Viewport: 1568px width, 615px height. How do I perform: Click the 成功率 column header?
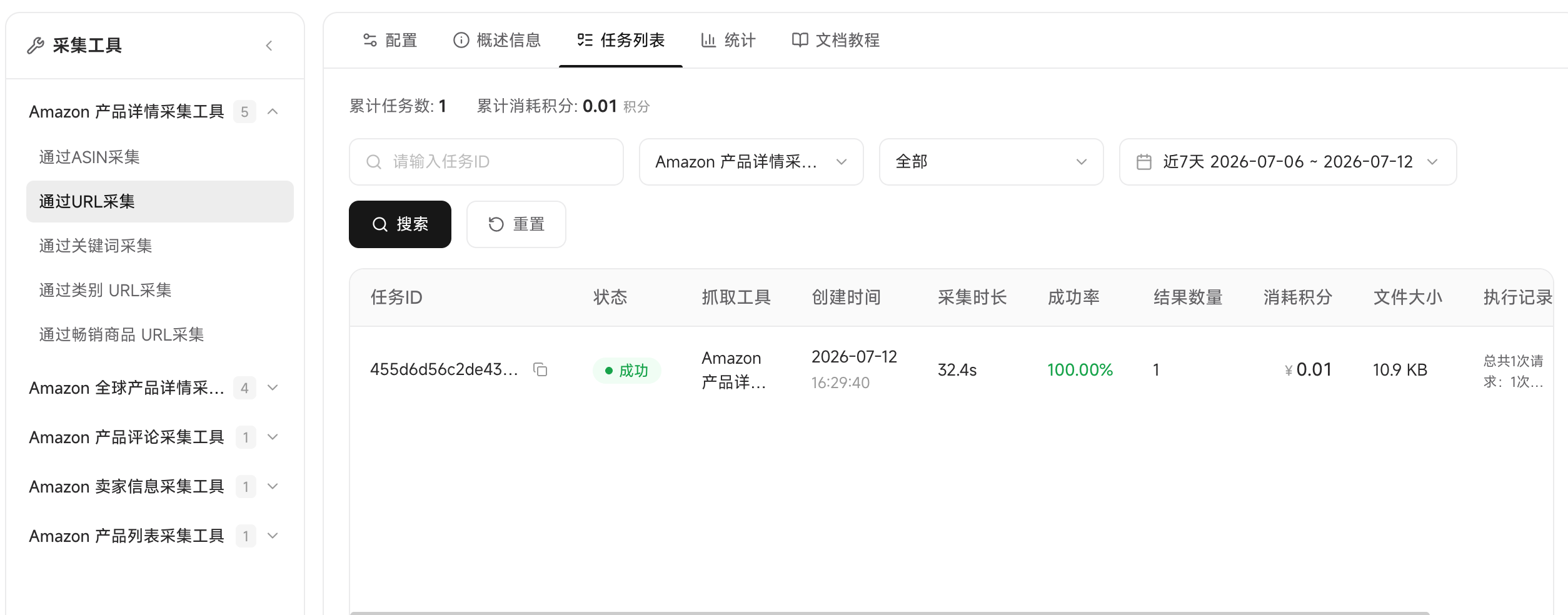[x=1073, y=297]
